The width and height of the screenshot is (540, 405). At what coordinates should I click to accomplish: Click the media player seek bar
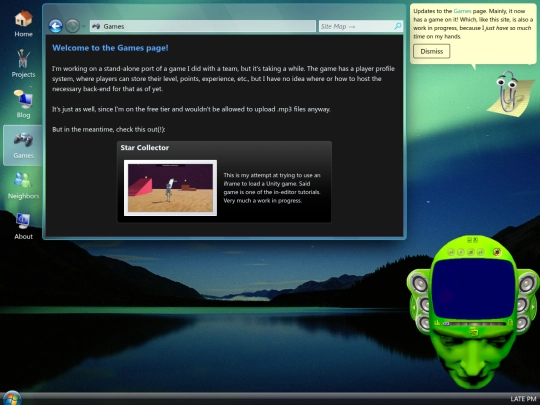475,324
